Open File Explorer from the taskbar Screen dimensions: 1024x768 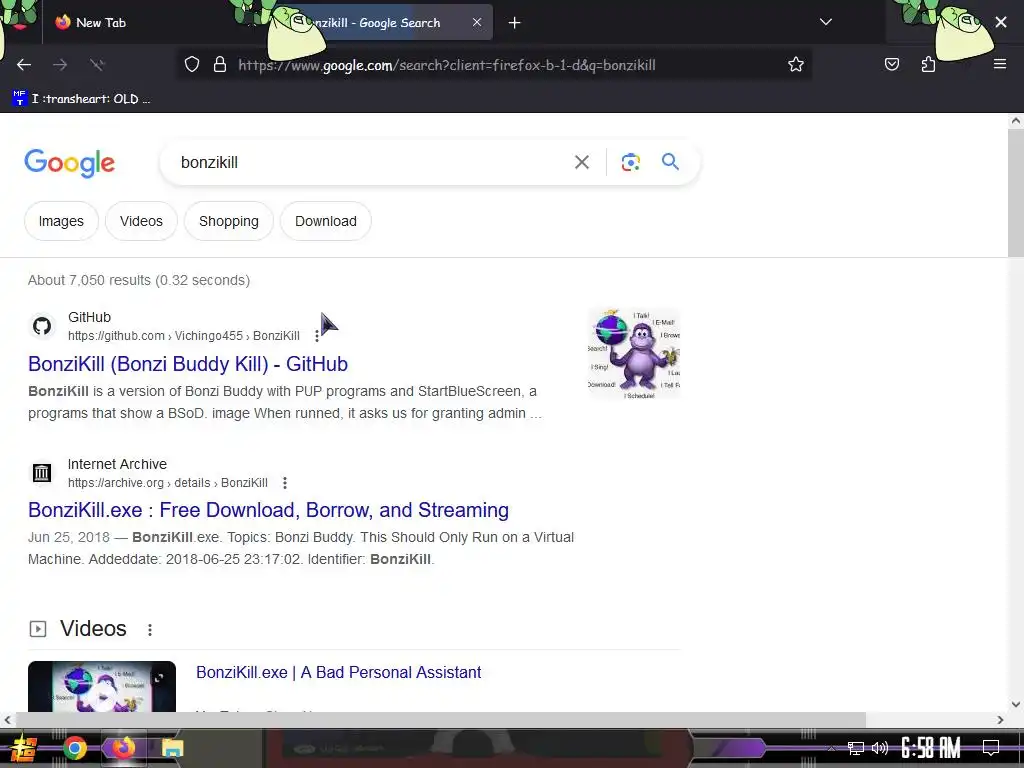pyautogui.click(x=173, y=748)
